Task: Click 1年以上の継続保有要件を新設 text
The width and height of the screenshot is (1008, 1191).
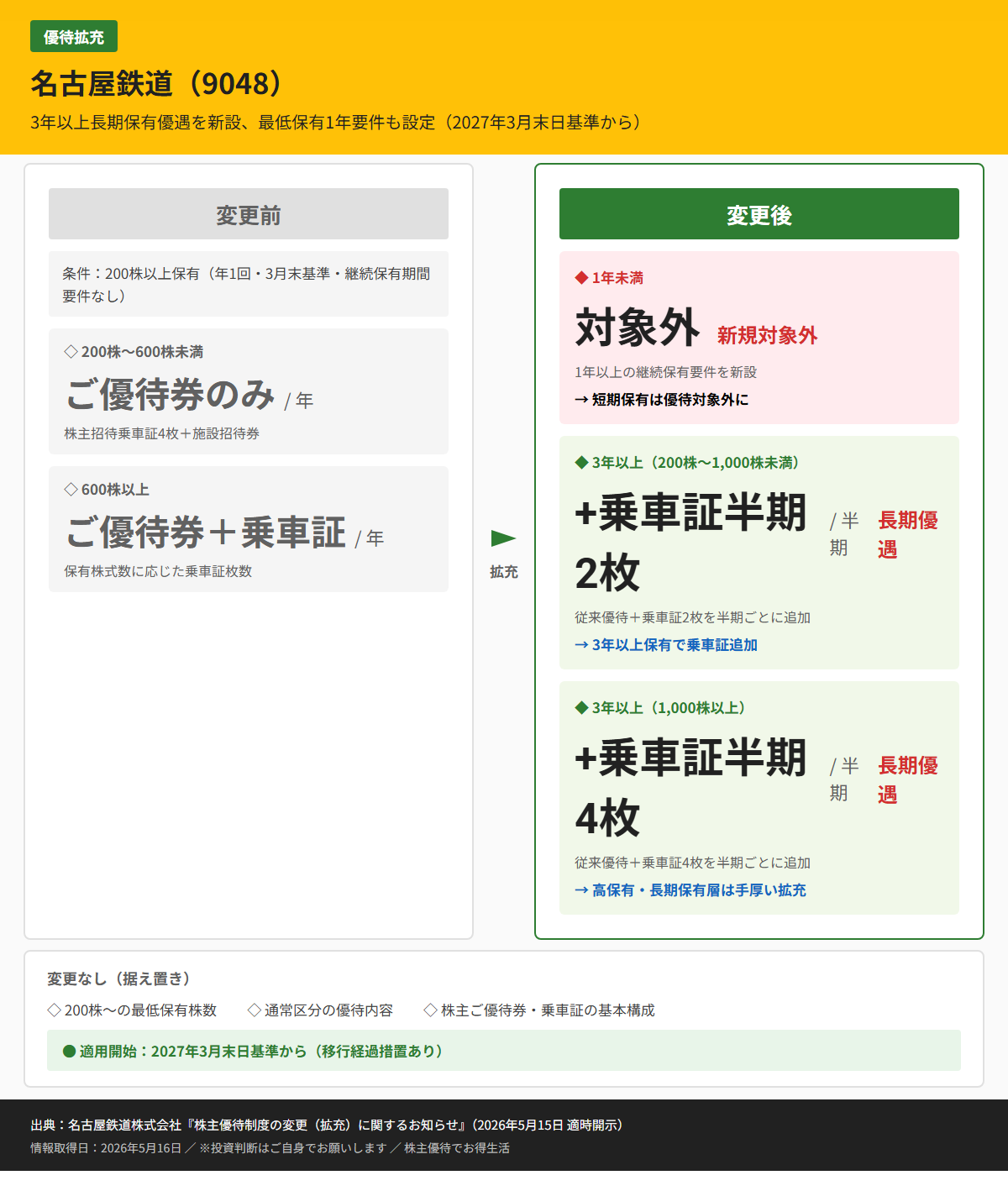Action: pos(666,372)
